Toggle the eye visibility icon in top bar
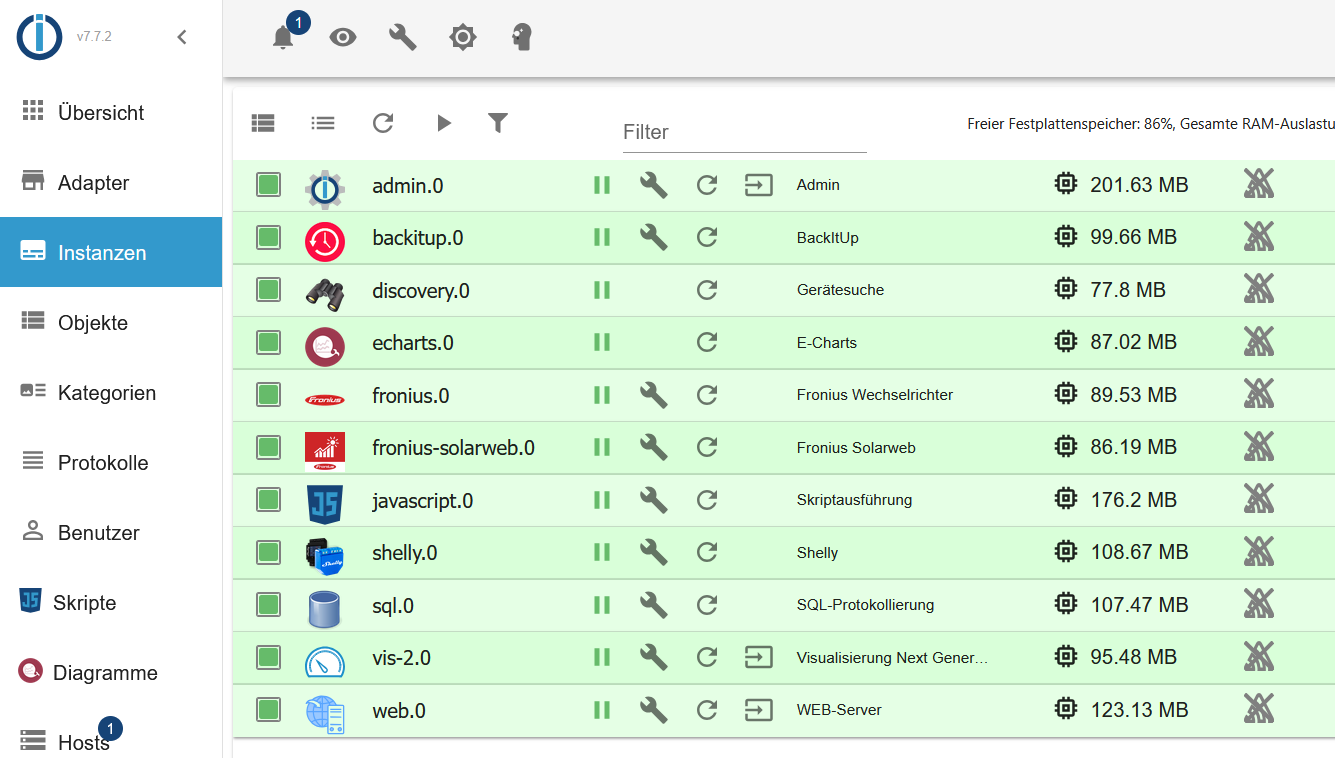 click(x=343, y=38)
